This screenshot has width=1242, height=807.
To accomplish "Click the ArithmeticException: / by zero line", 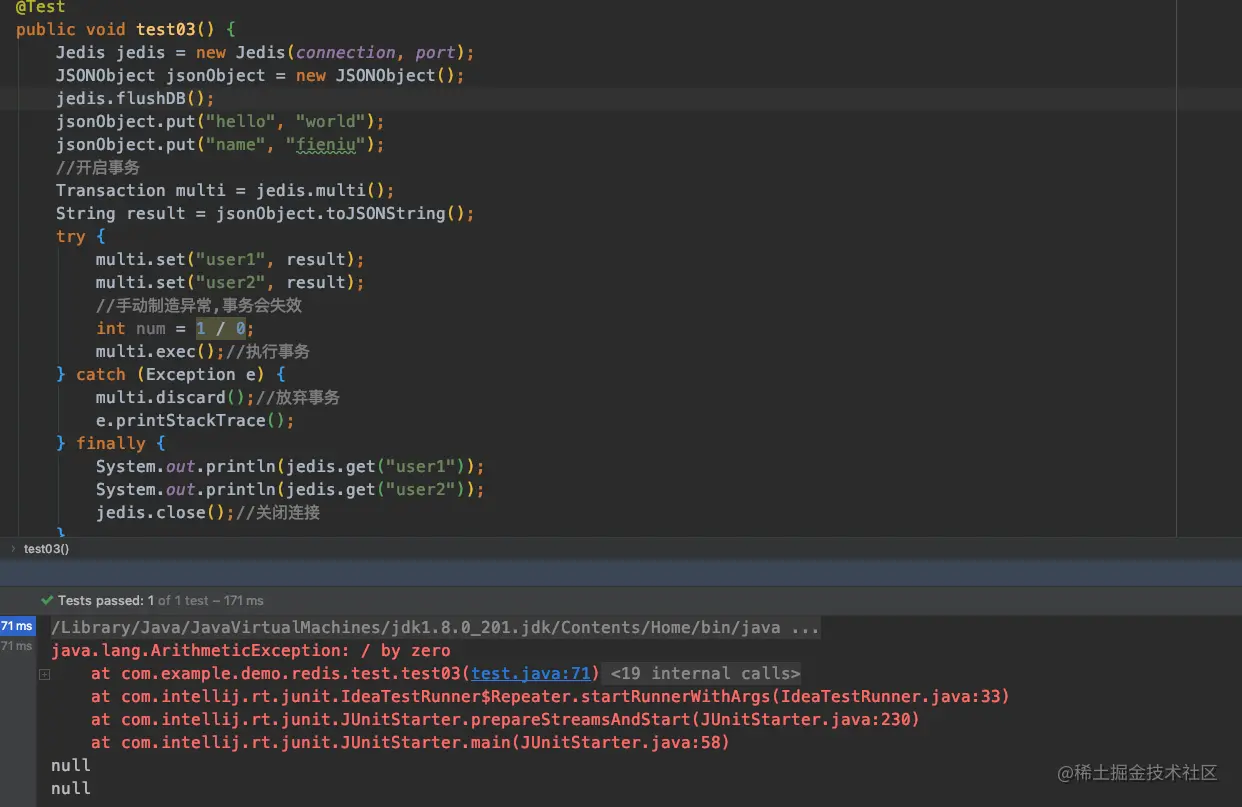I will pos(250,650).
